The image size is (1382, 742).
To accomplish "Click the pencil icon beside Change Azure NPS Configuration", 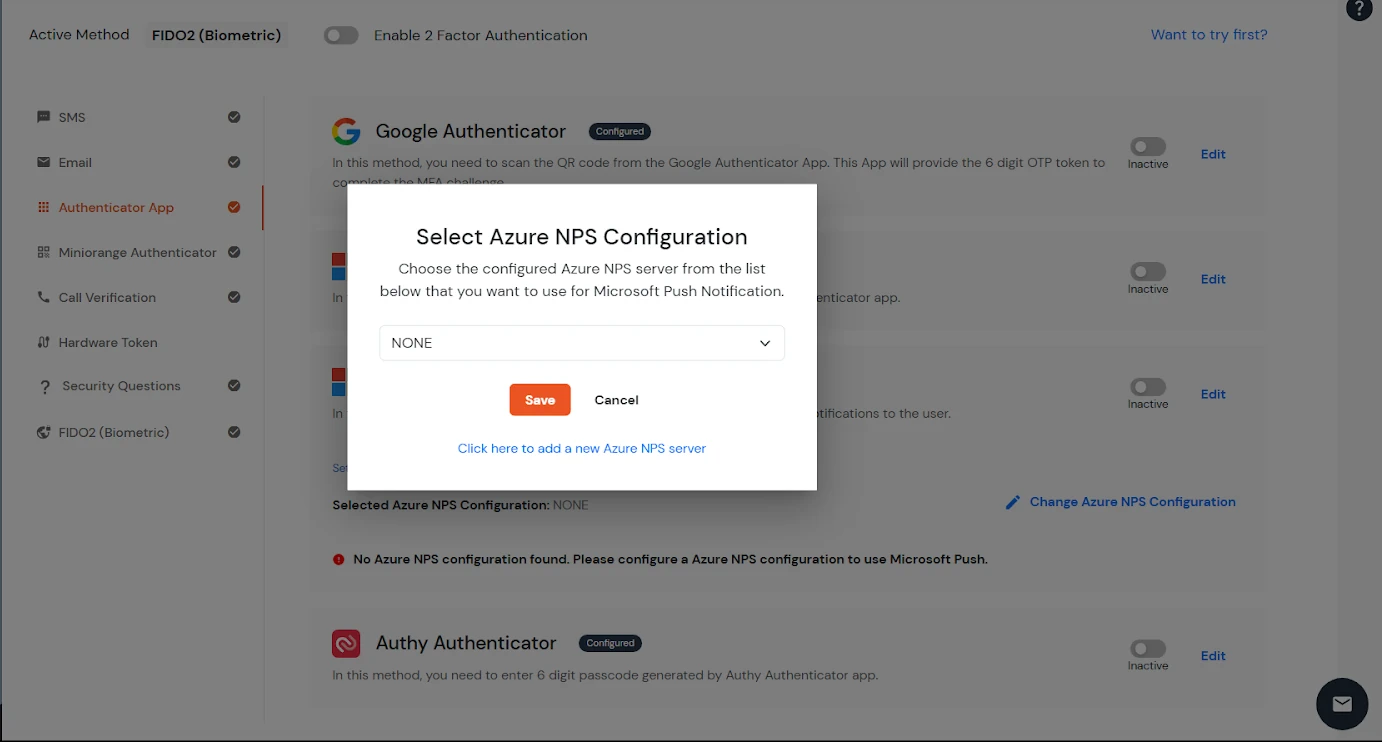I will click(x=1013, y=502).
